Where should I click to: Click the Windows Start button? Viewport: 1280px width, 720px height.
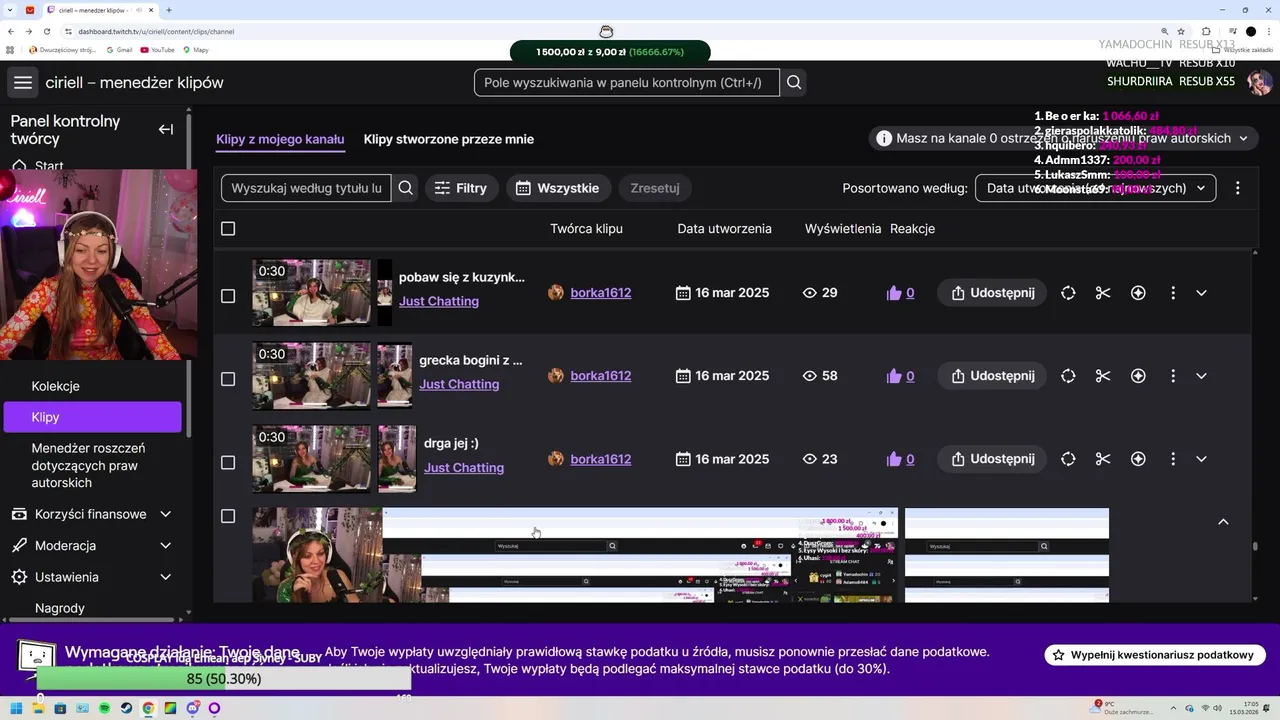16,708
